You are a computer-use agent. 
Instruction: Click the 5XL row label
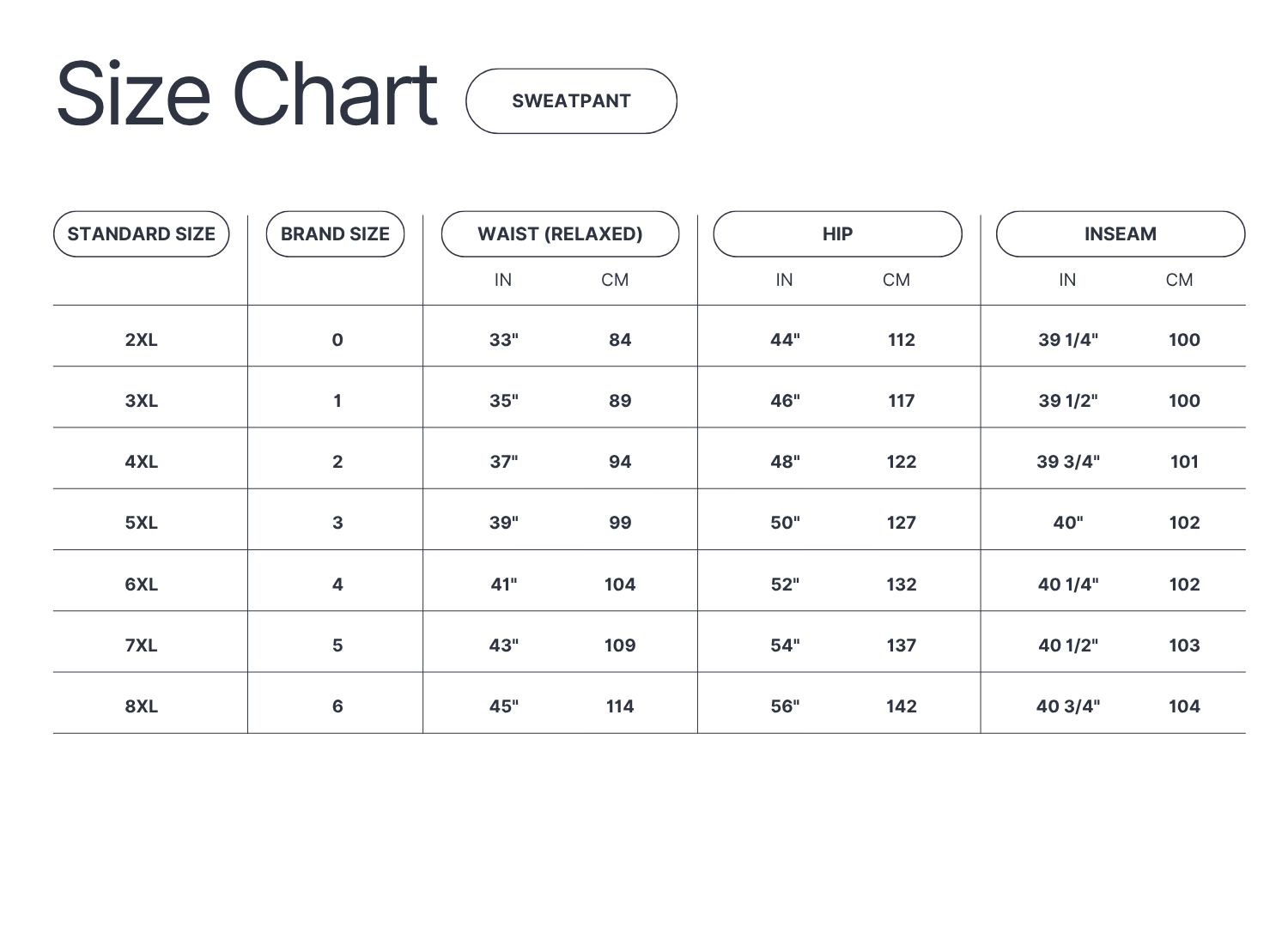(142, 523)
